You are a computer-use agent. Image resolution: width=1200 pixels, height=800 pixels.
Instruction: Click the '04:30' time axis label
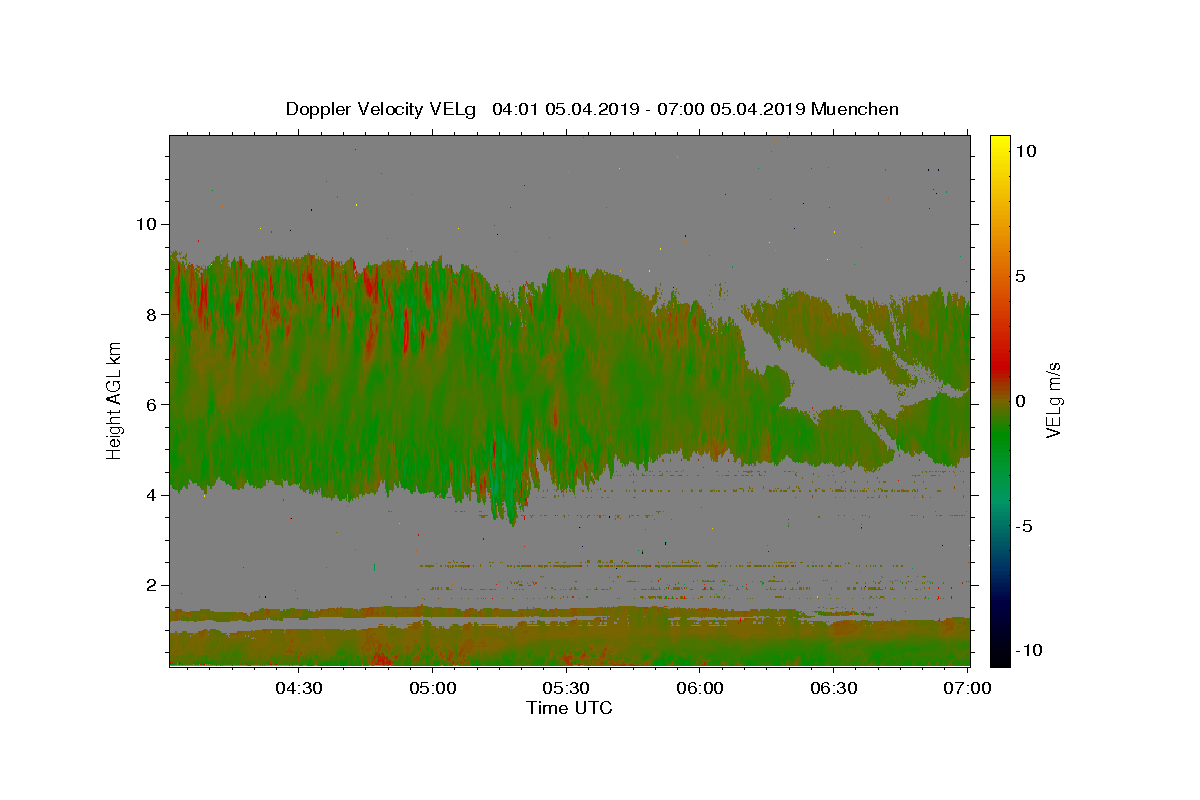point(298,688)
